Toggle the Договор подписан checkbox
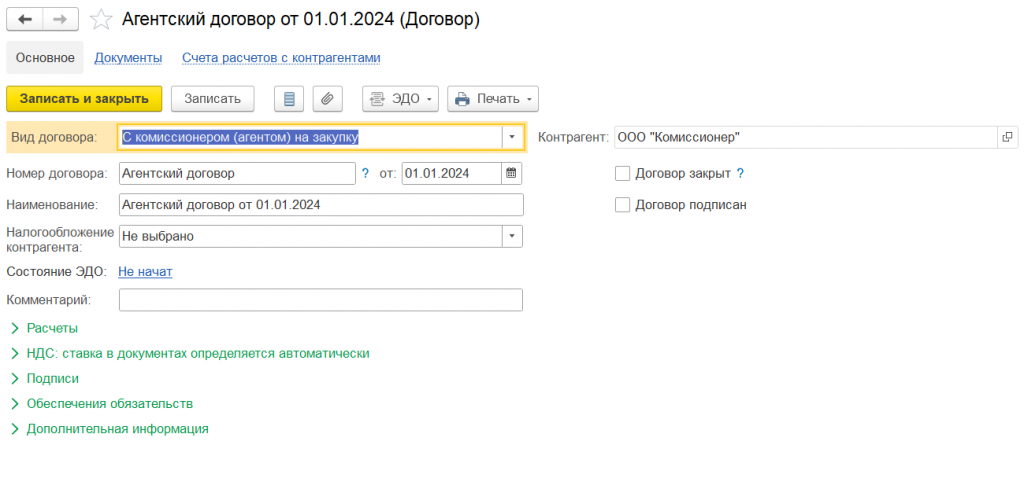The image size is (1024, 489). 623,205
